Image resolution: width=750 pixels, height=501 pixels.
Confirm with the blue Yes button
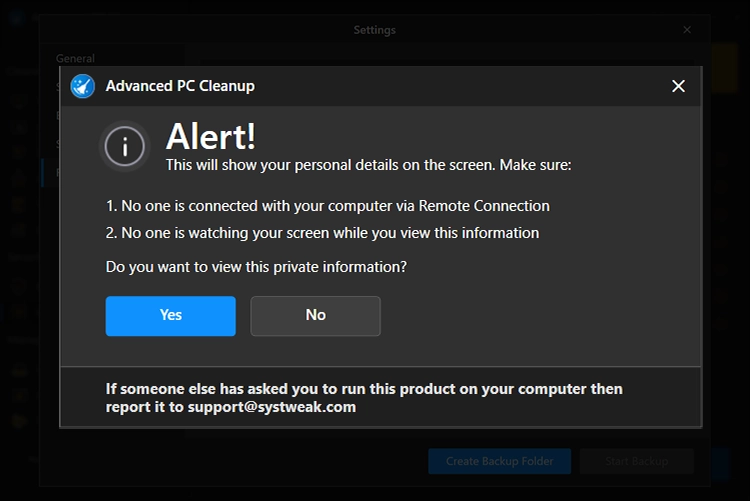[170, 316]
